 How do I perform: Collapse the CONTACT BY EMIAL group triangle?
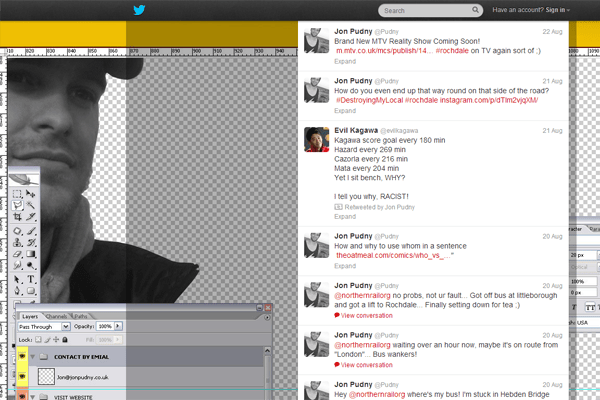click(x=33, y=357)
